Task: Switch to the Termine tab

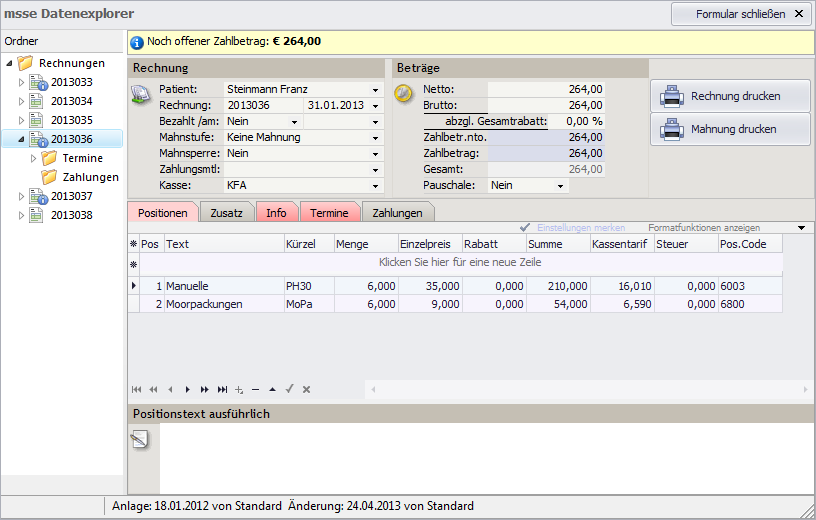Action: coord(329,212)
